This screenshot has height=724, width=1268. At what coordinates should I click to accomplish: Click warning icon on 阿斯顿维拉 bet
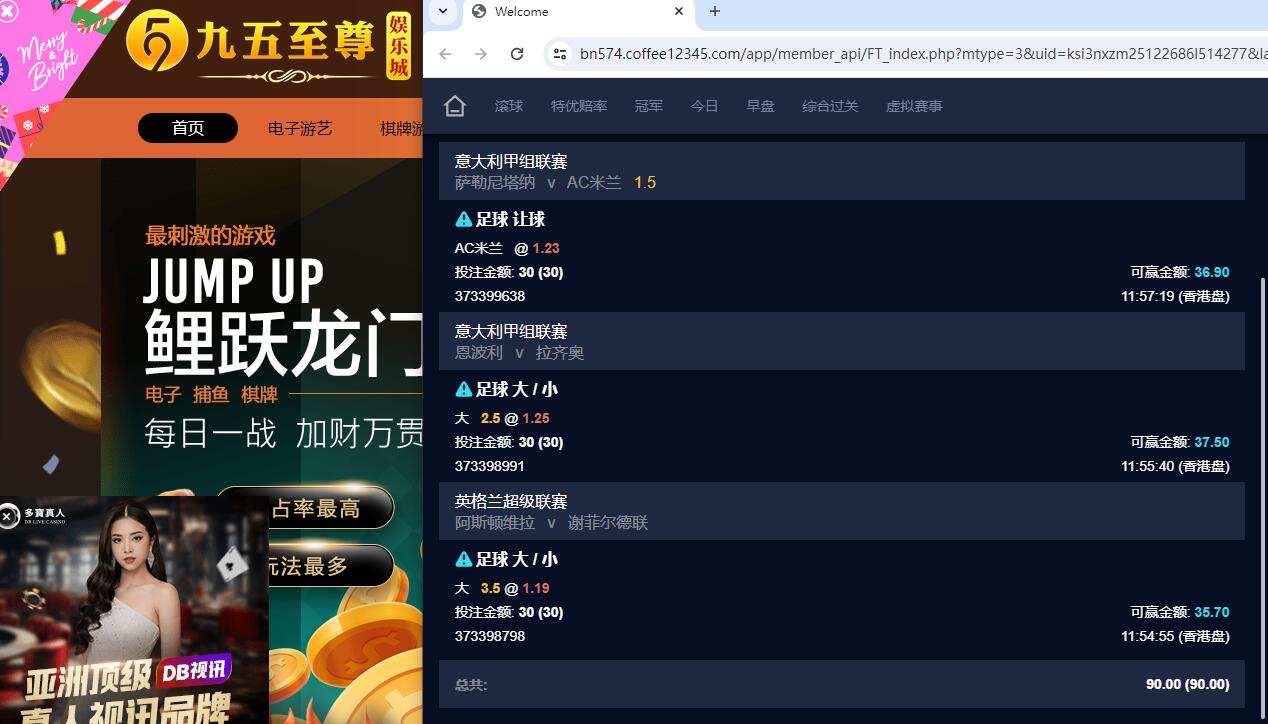[x=464, y=559]
